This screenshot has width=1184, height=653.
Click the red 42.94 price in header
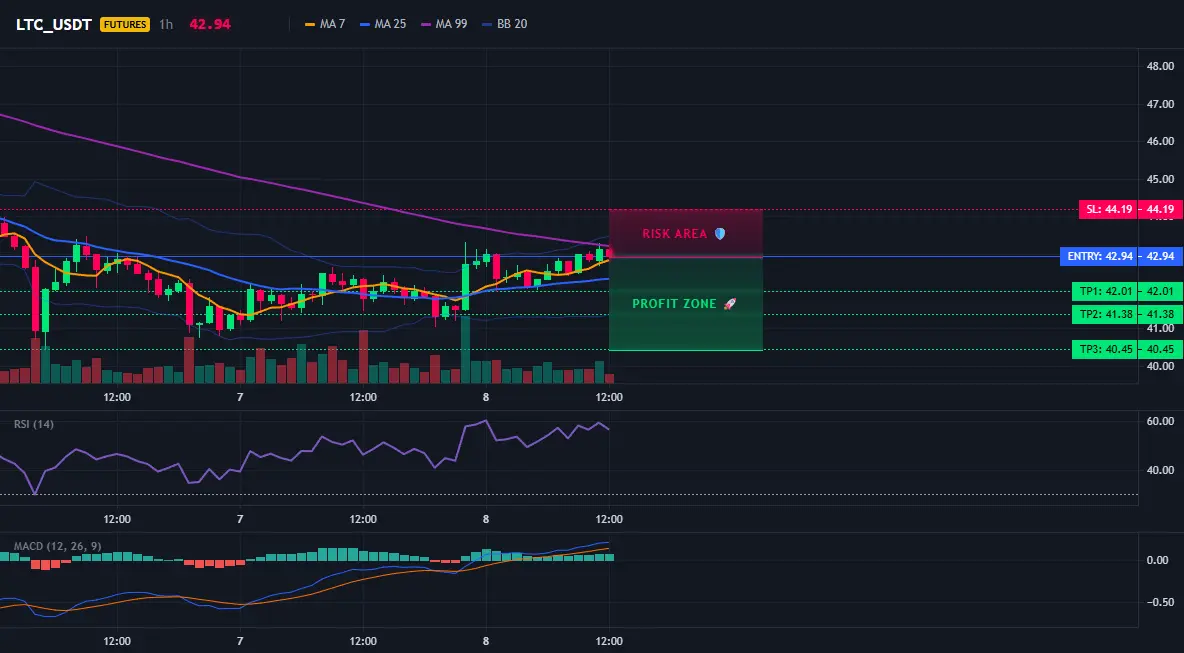pyautogui.click(x=210, y=24)
